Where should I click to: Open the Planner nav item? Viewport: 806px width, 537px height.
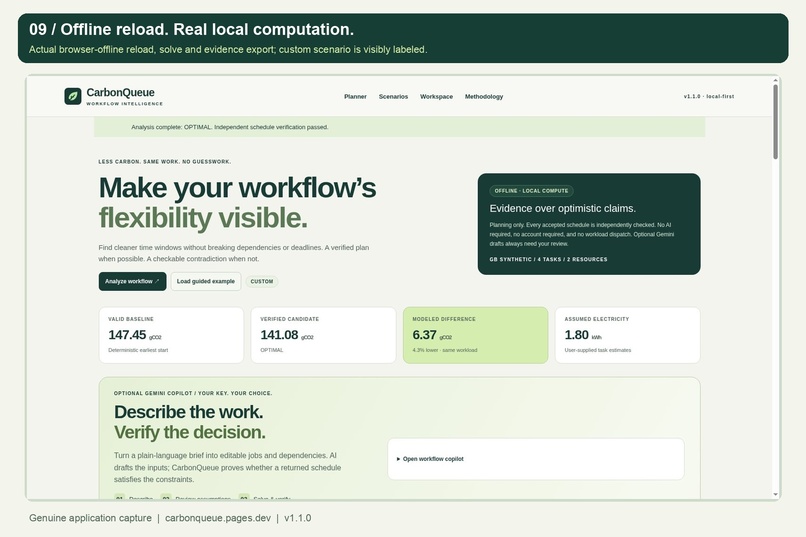pyautogui.click(x=355, y=97)
